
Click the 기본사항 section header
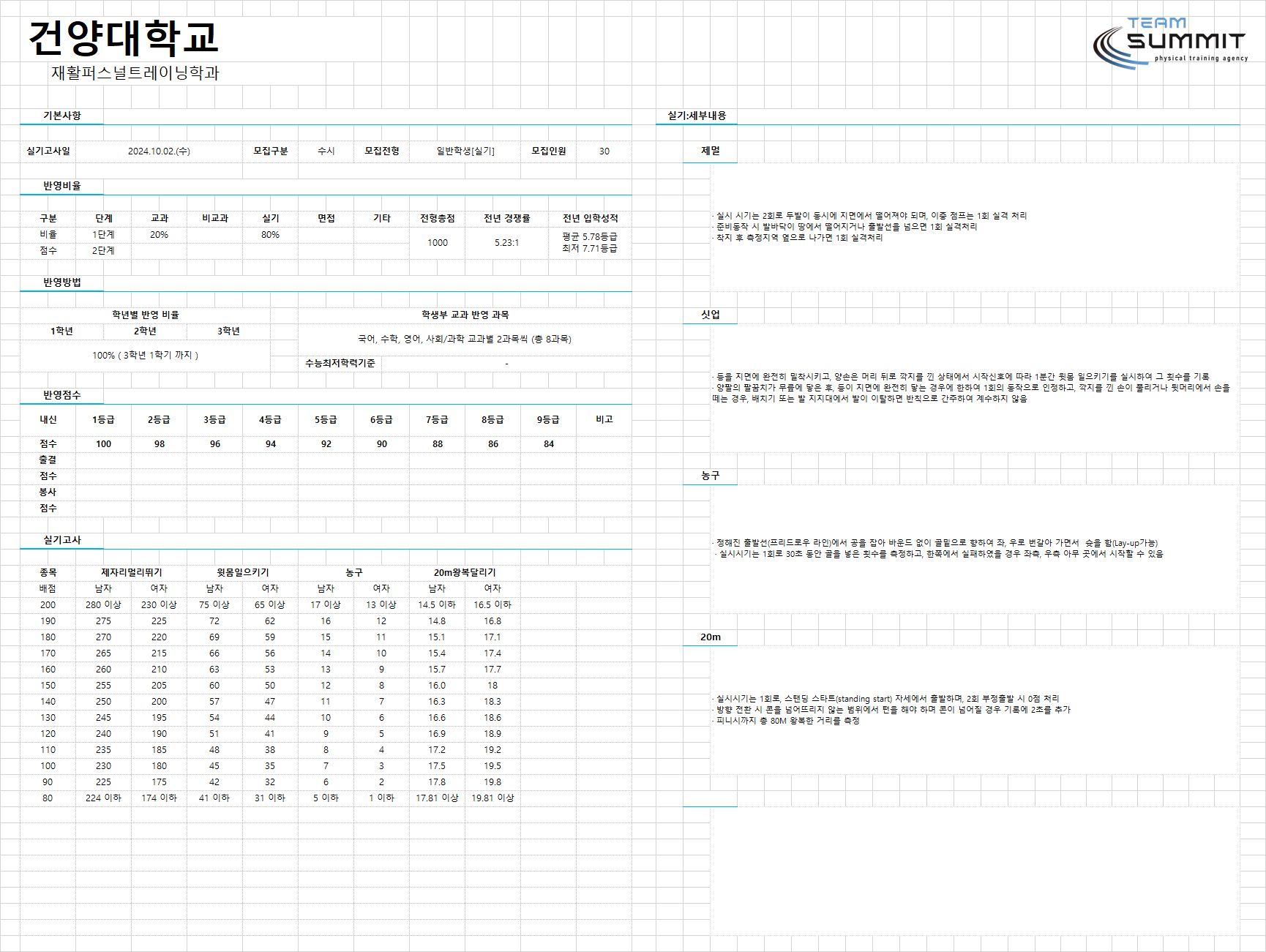click(62, 116)
